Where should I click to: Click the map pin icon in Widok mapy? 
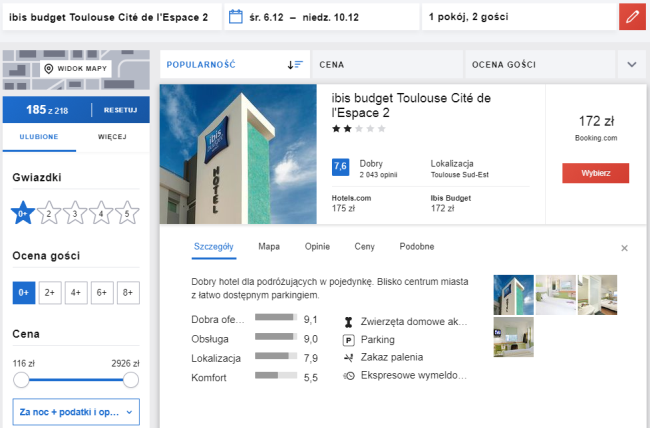pos(49,68)
